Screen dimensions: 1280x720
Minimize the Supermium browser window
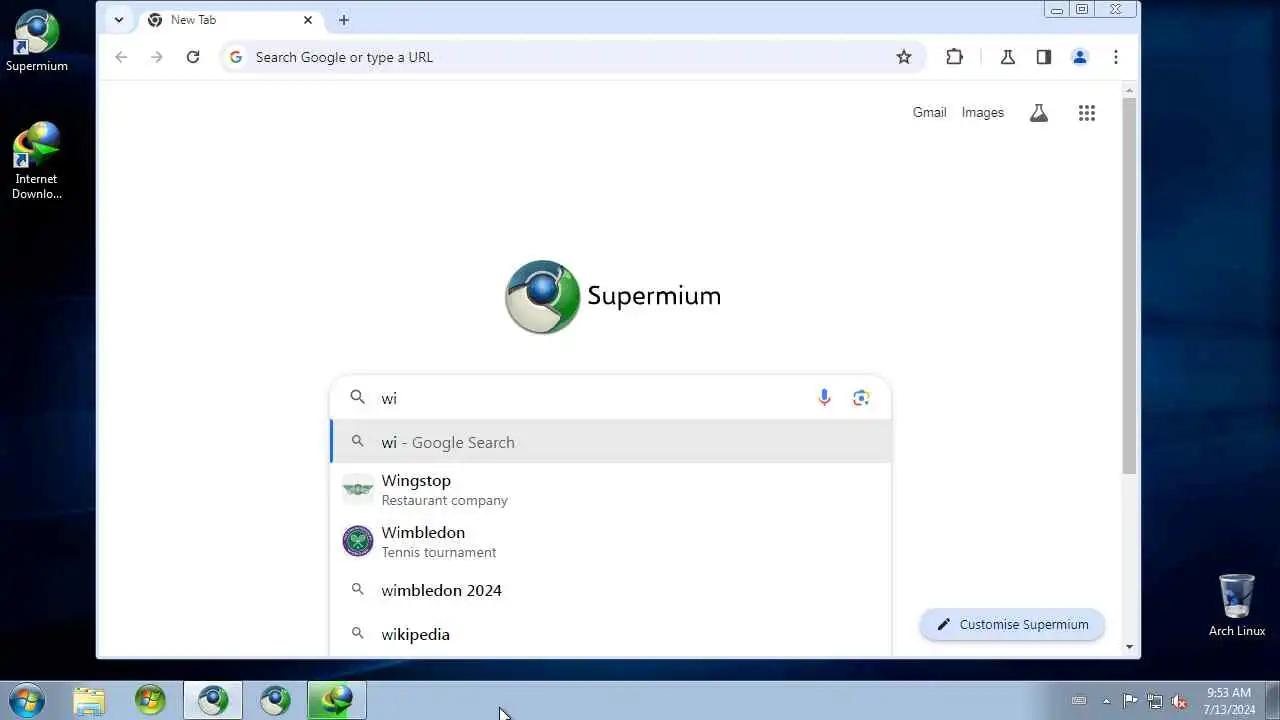pyautogui.click(x=1057, y=9)
